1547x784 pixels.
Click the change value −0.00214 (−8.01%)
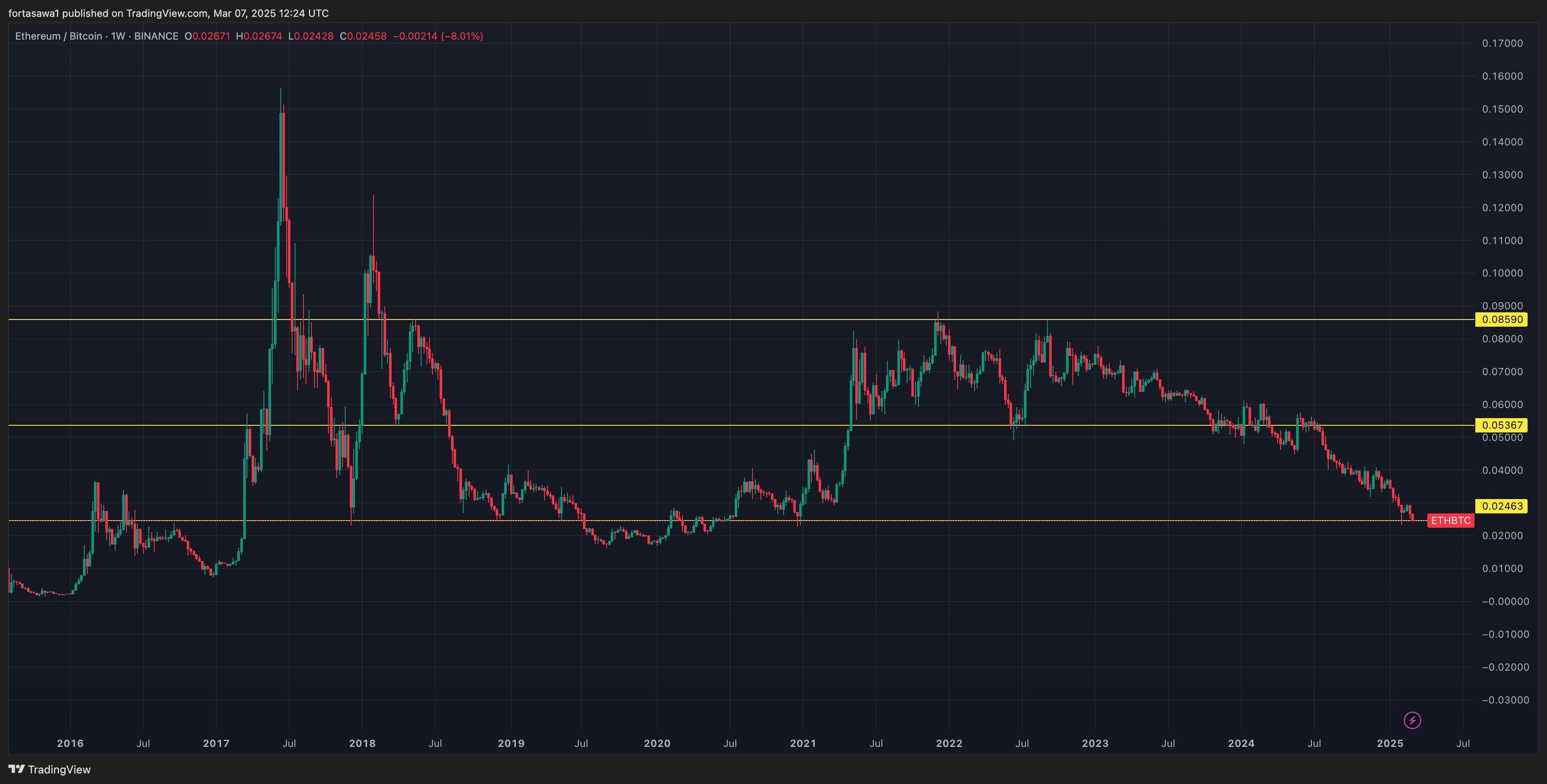(x=438, y=36)
